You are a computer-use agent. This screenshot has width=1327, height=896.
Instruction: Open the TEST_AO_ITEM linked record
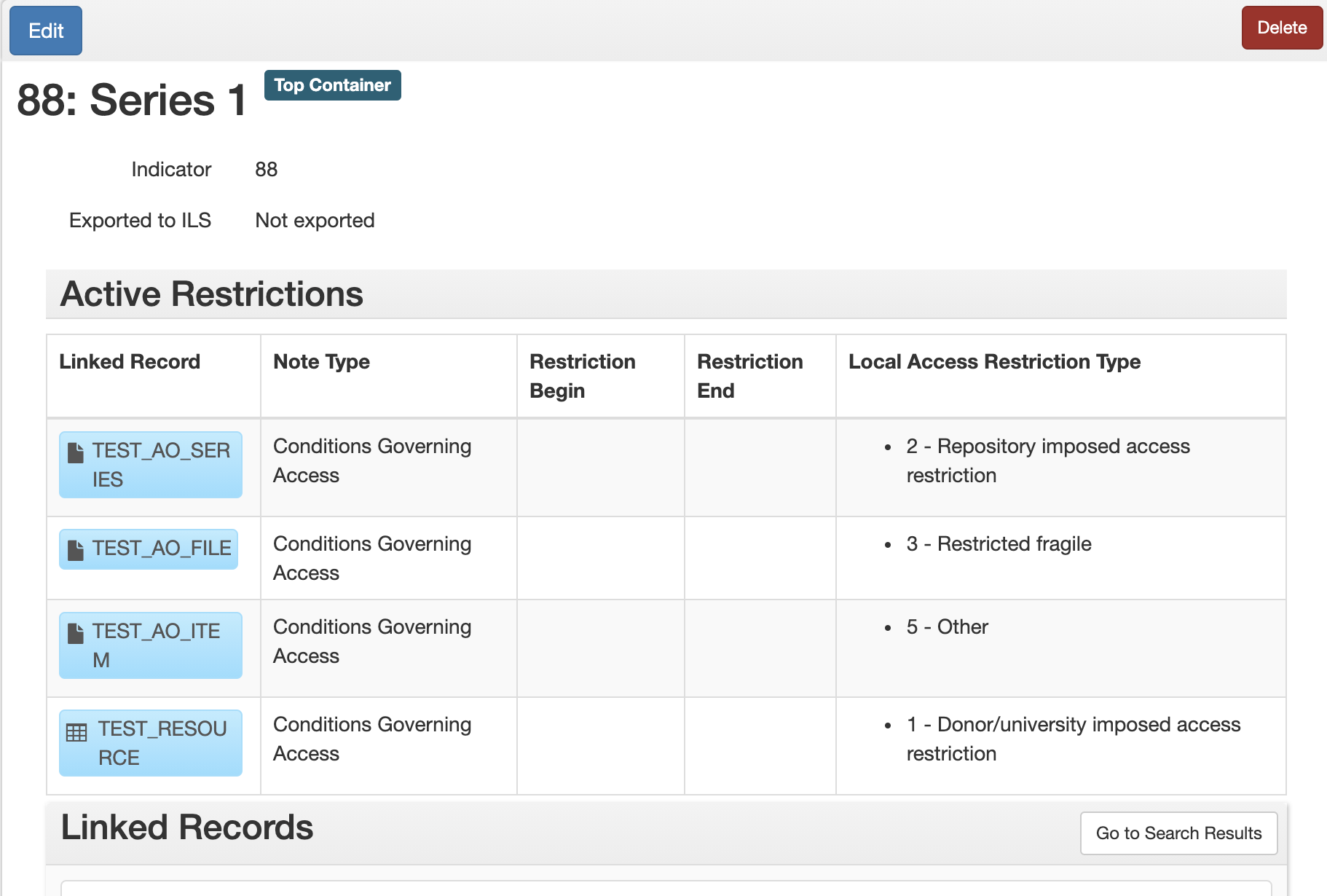point(151,645)
